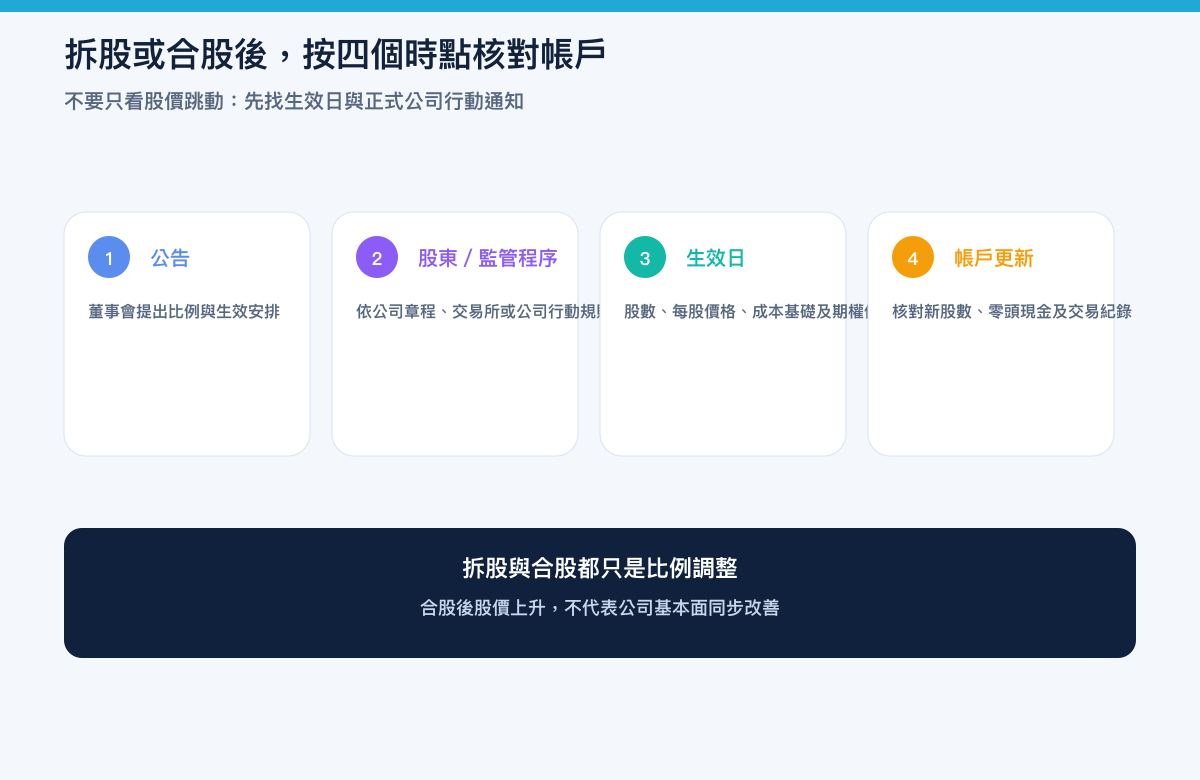Click the teal step 3 circle
Image resolution: width=1200 pixels, height=780 pixels.
click(x=645, y=257)
